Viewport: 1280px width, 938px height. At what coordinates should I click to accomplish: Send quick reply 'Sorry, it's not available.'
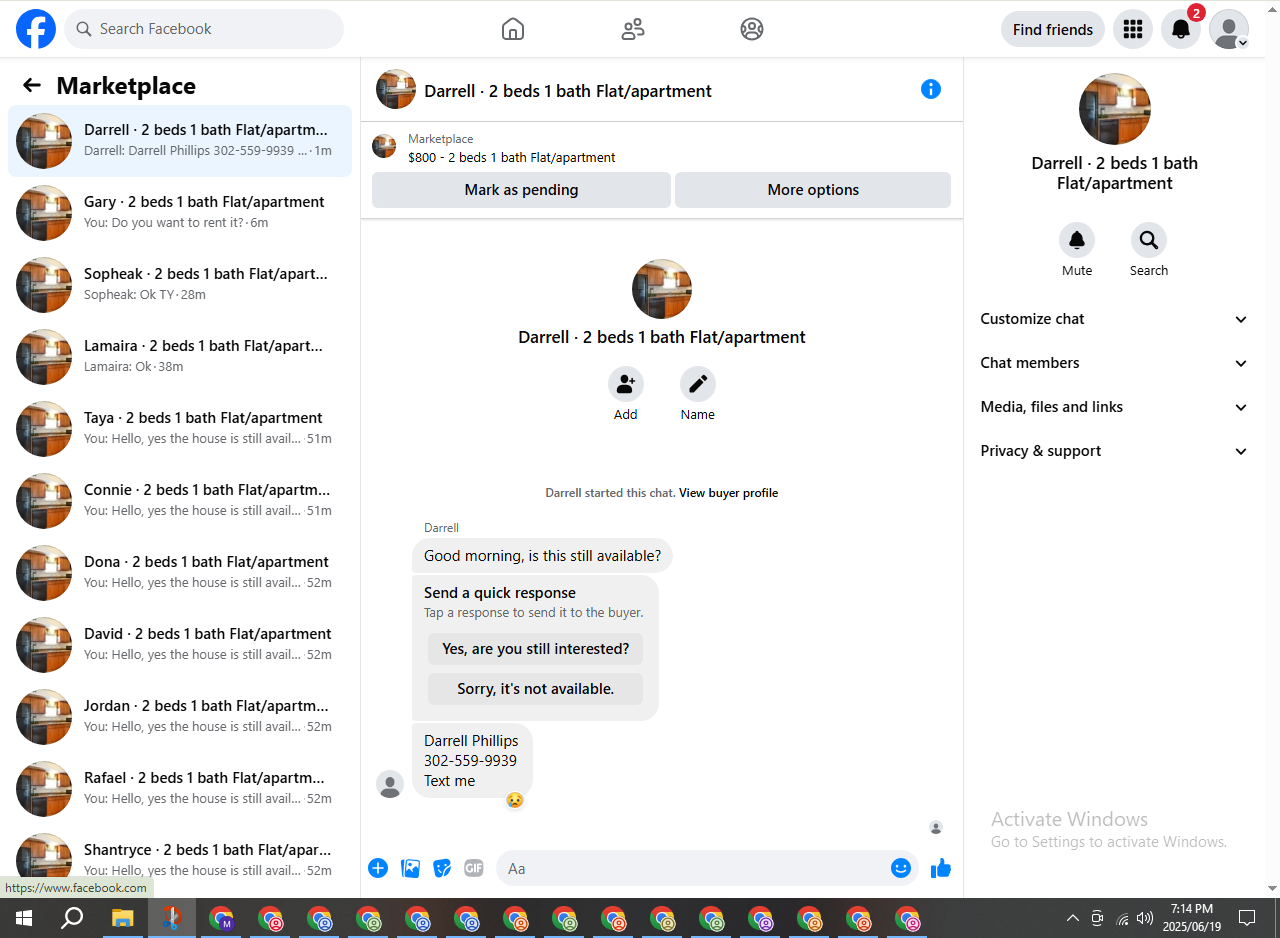click(x=536, y=689)
